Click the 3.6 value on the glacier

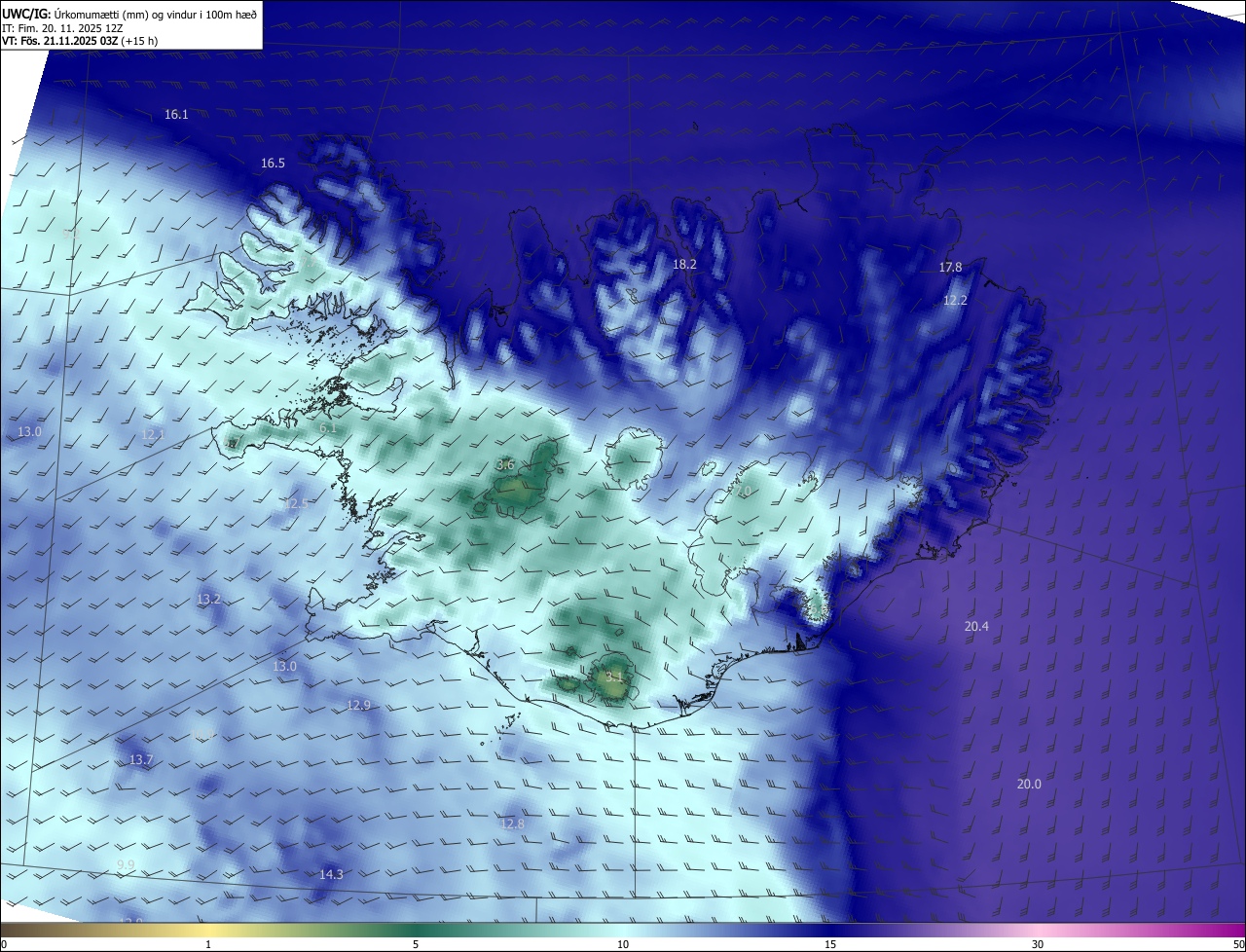tap(505, 465)
